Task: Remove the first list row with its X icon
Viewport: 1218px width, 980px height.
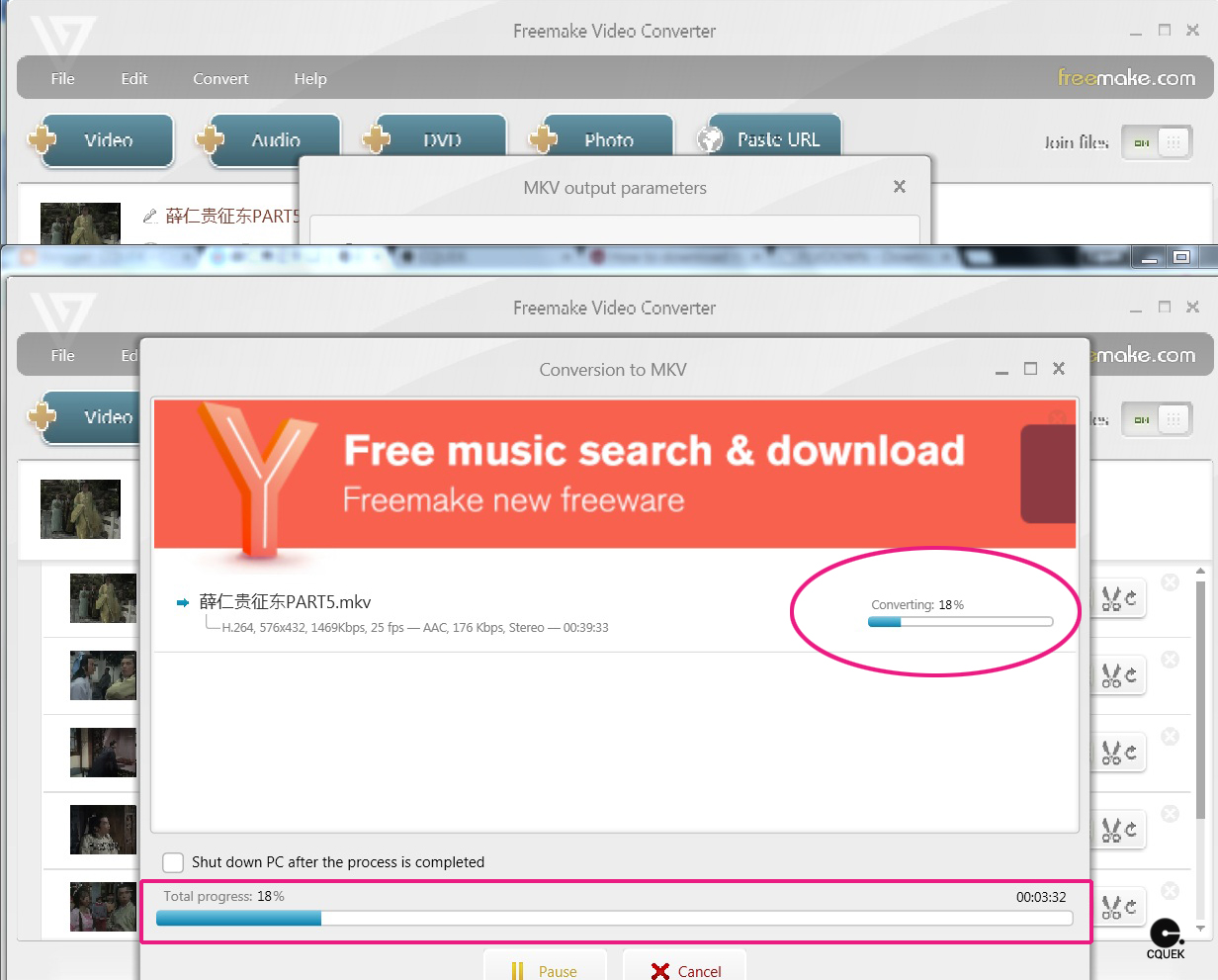Action: click(1170, 582)
